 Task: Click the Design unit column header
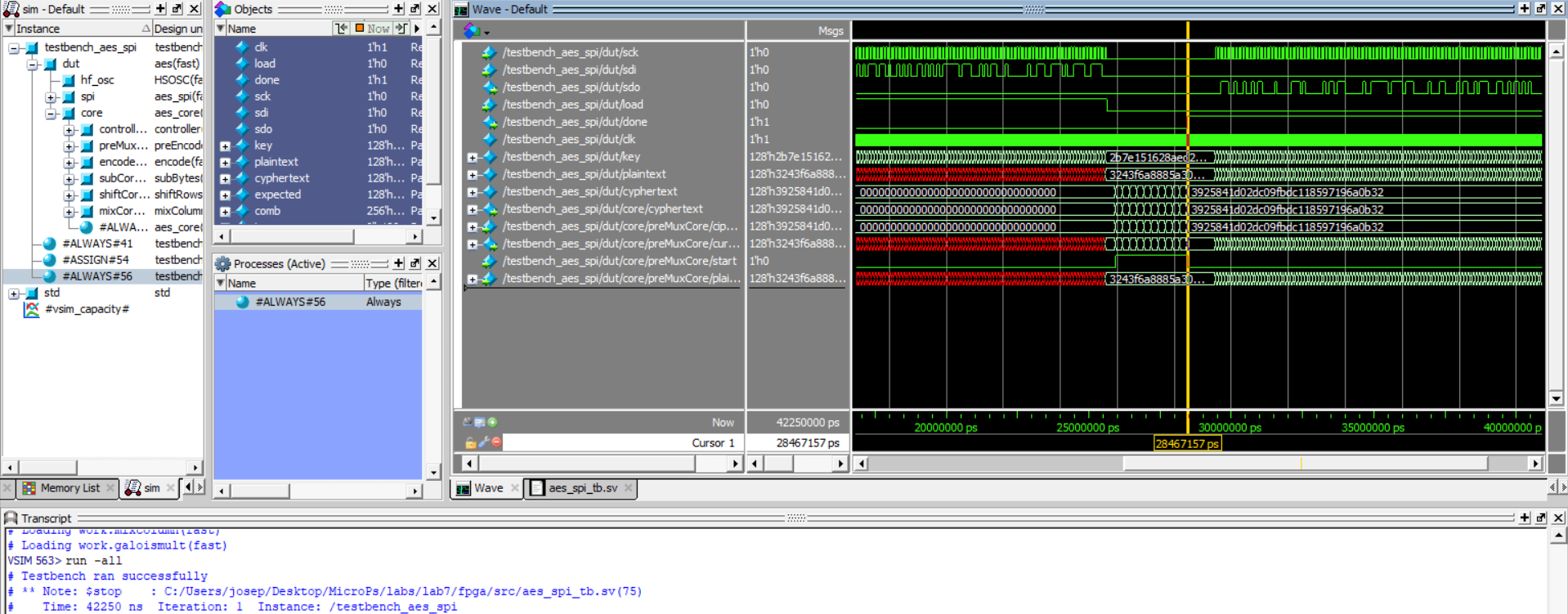click(177, 29)
